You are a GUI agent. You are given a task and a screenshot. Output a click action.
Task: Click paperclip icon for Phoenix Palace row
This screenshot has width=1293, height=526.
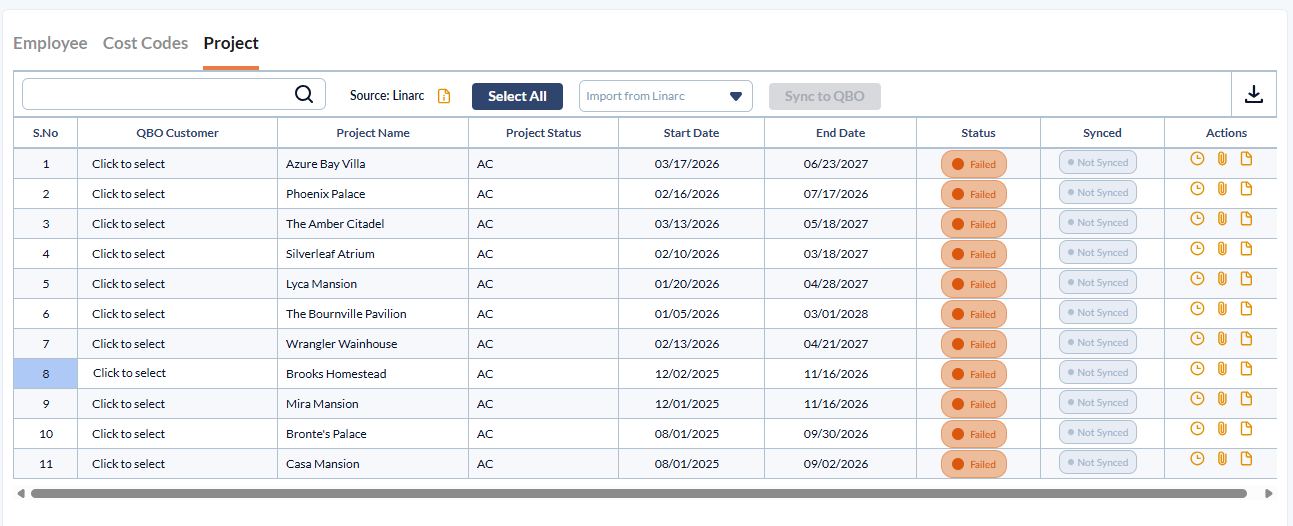coord(1222,188)
